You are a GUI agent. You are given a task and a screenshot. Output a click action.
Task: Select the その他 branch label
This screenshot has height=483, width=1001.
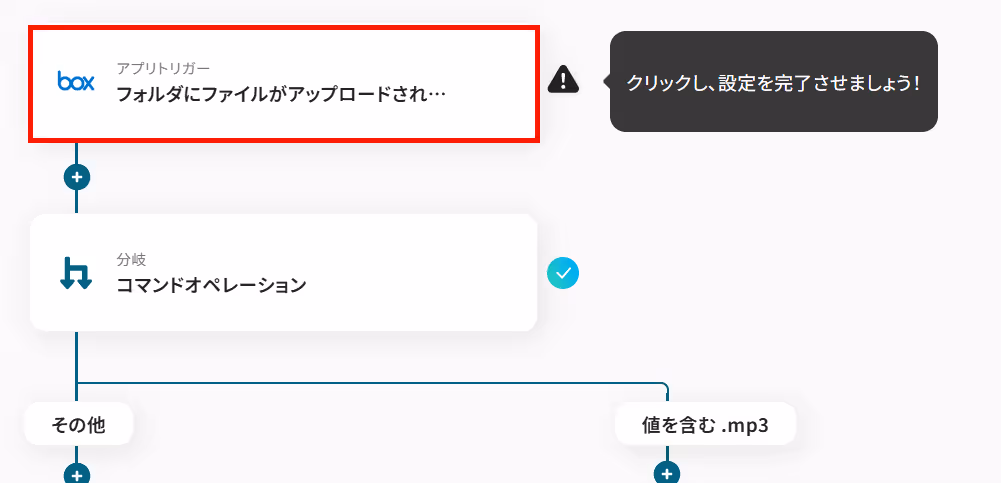(79, 424)
